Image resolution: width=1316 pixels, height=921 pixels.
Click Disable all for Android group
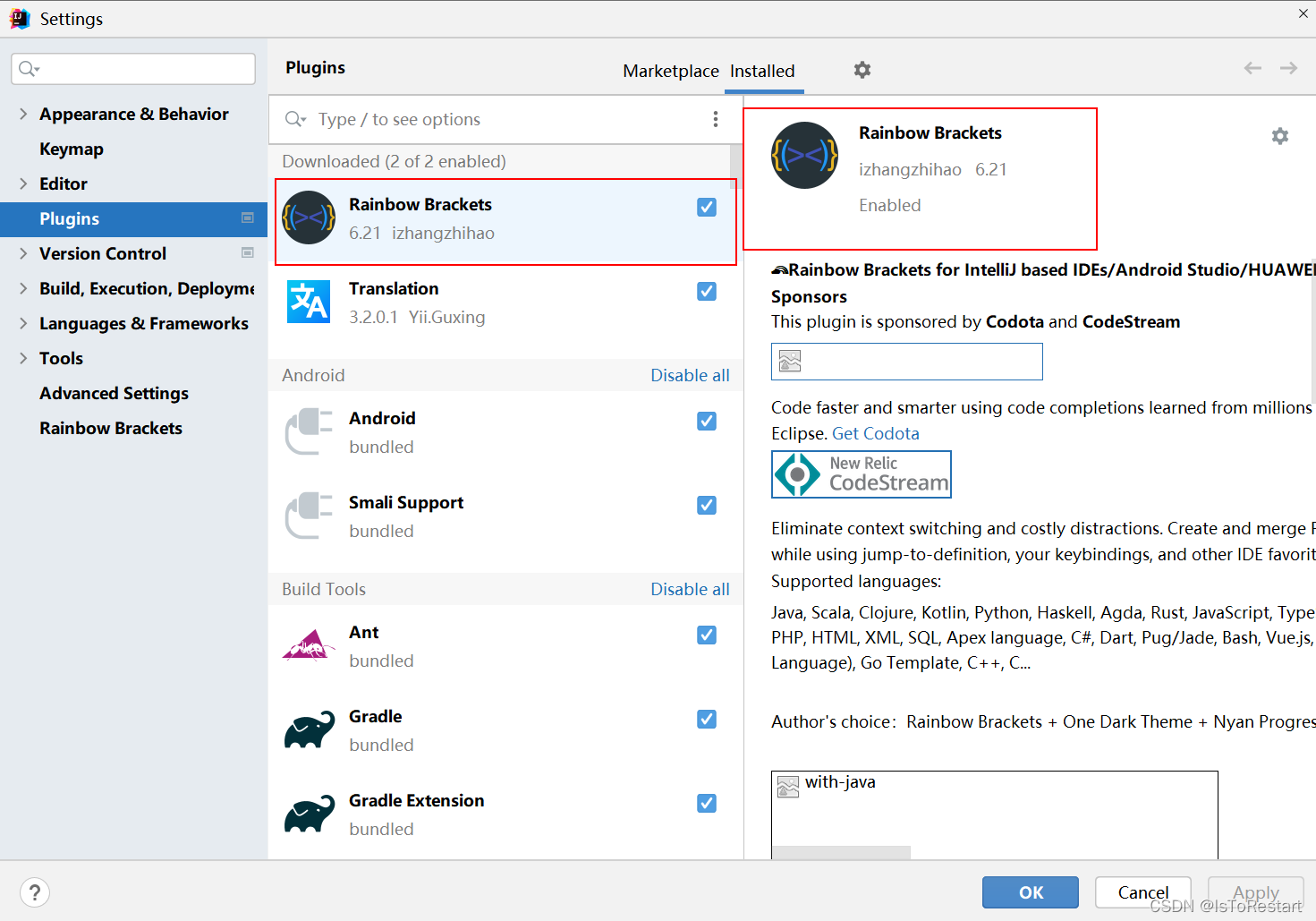click(x=690, y=375)
